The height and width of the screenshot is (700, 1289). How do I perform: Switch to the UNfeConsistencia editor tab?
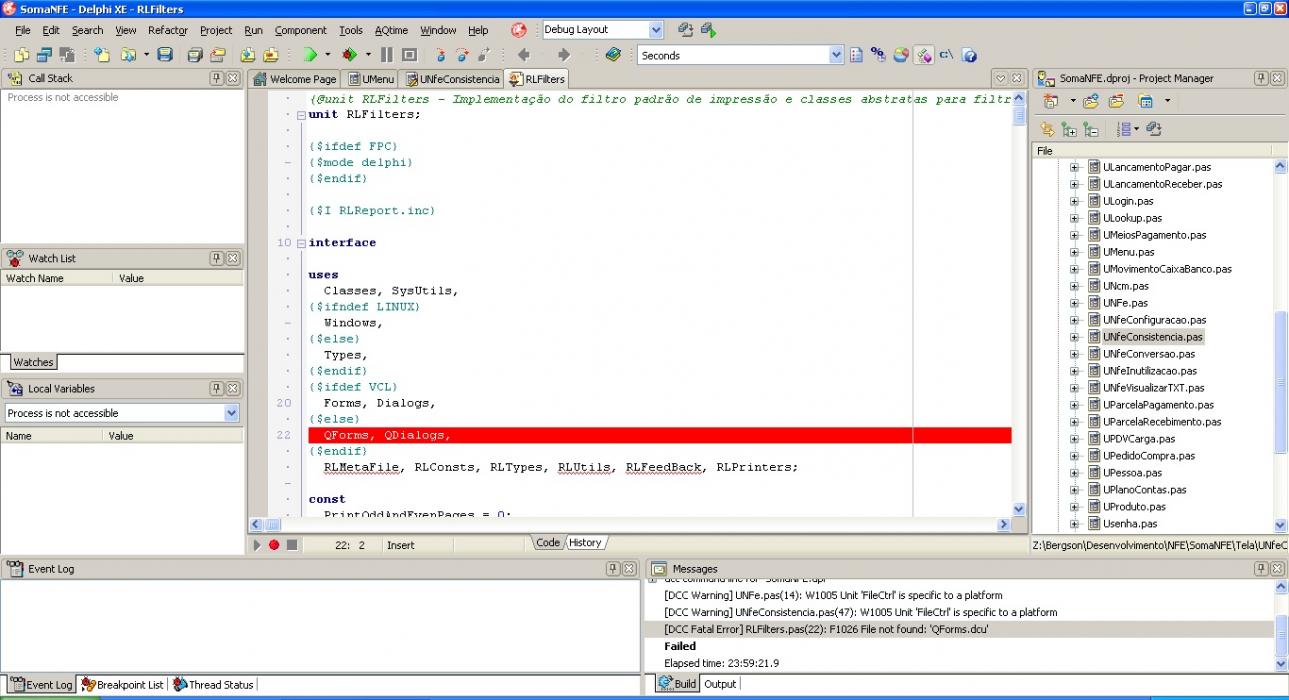pyautogui.click(x=452, y=79)
